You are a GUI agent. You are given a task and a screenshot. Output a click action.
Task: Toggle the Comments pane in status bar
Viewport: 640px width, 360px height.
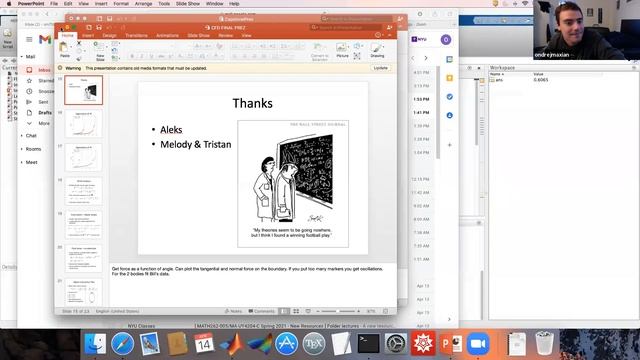click(x=262, y=311)
